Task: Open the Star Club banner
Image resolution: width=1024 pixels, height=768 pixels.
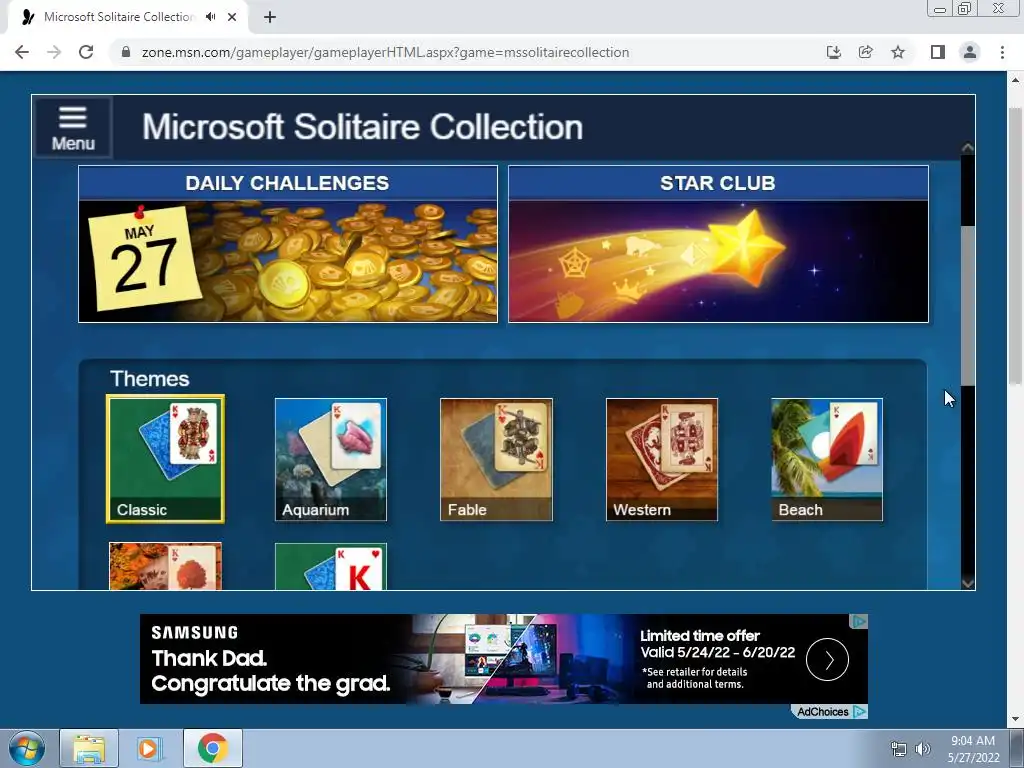Action: (718, 244)
